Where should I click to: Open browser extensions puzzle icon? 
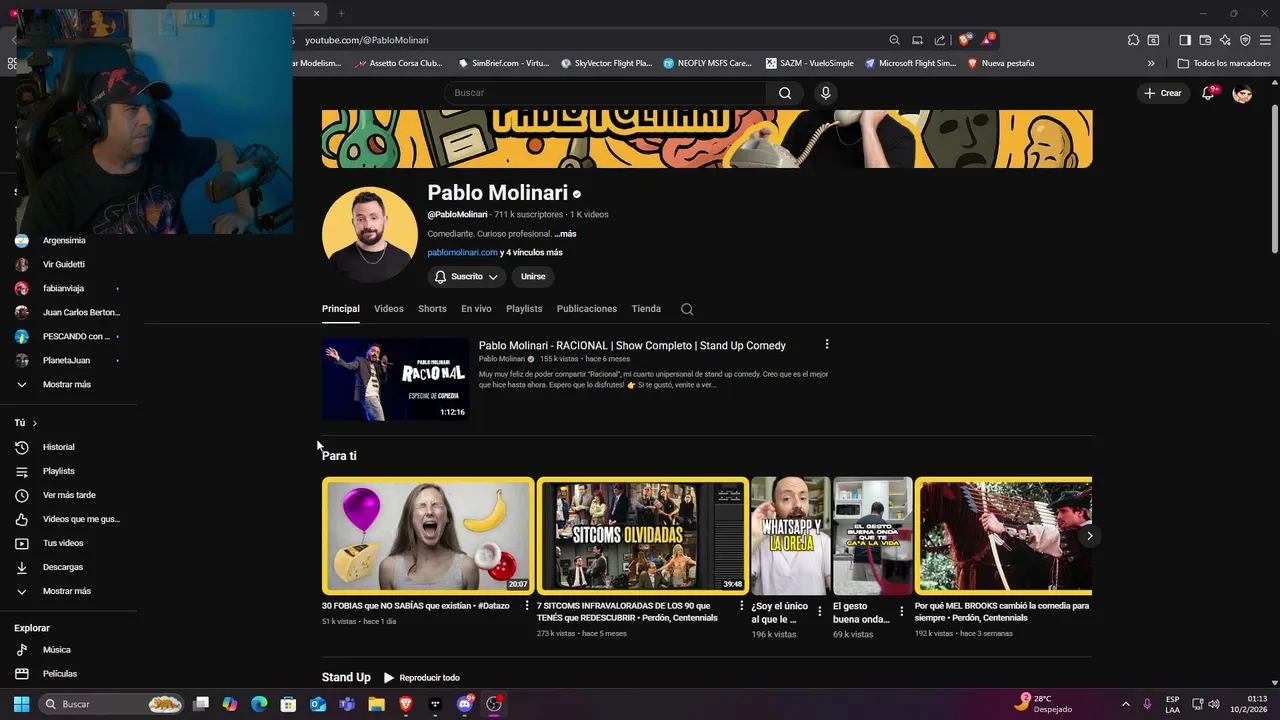[1133, 40]
